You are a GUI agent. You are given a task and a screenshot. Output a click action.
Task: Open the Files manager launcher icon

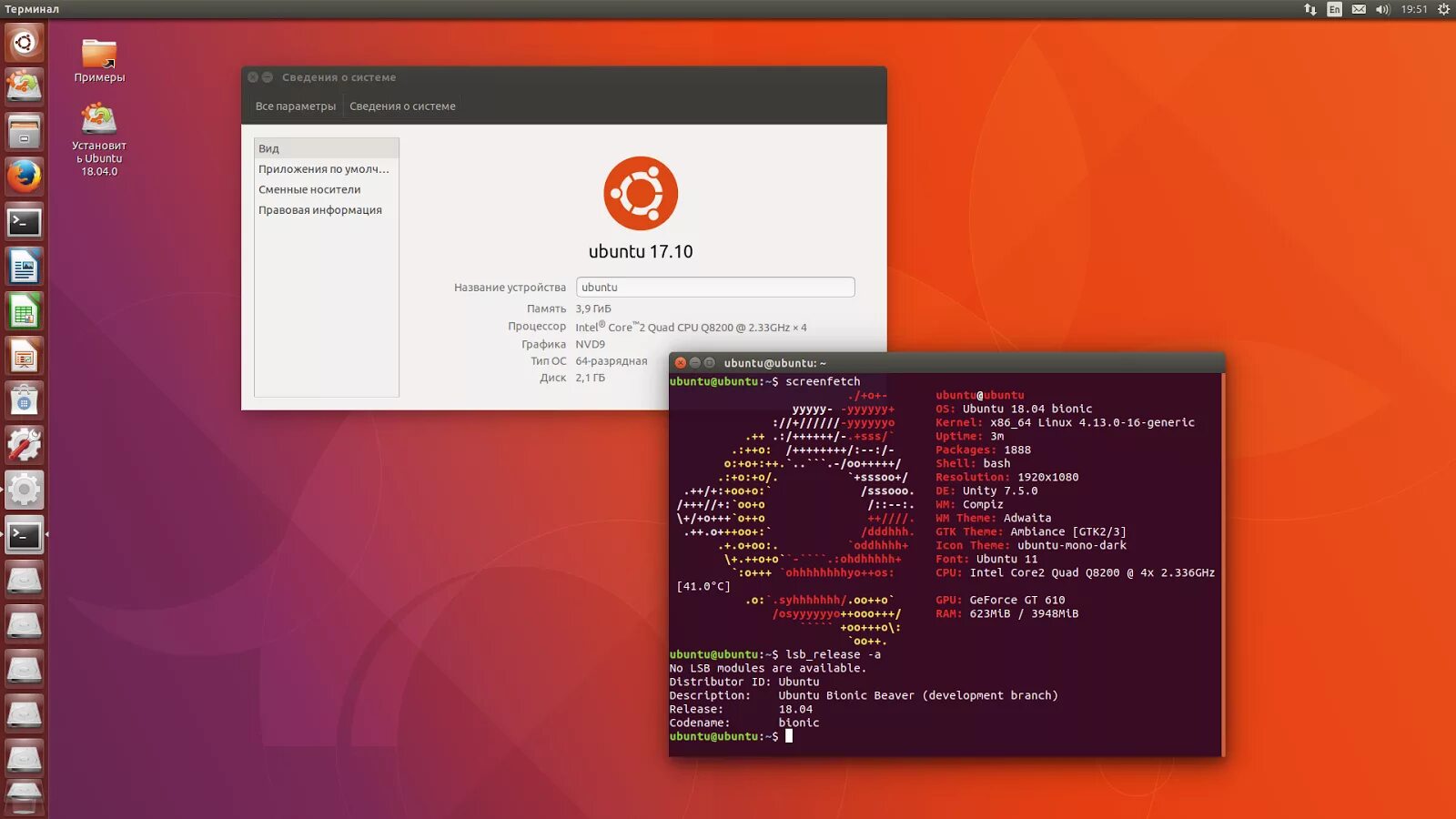tap(24, 132)
